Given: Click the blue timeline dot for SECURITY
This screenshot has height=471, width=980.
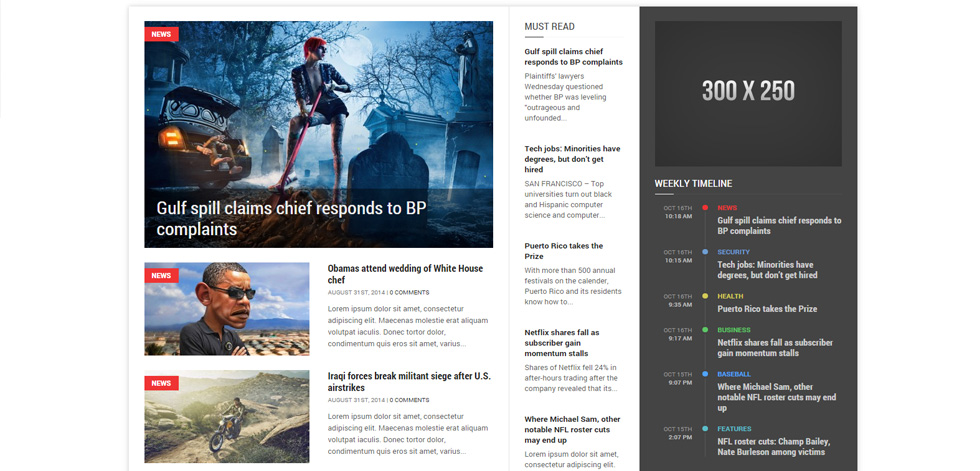Looking at the screenshot, I should click(705, 252).
